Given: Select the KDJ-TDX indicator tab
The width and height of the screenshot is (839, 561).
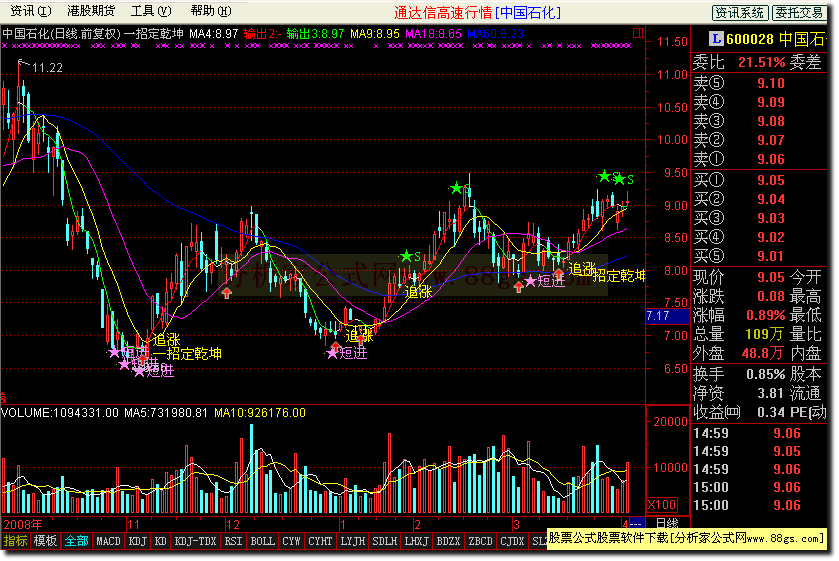Looking at the screenshot, I should 195,541.
